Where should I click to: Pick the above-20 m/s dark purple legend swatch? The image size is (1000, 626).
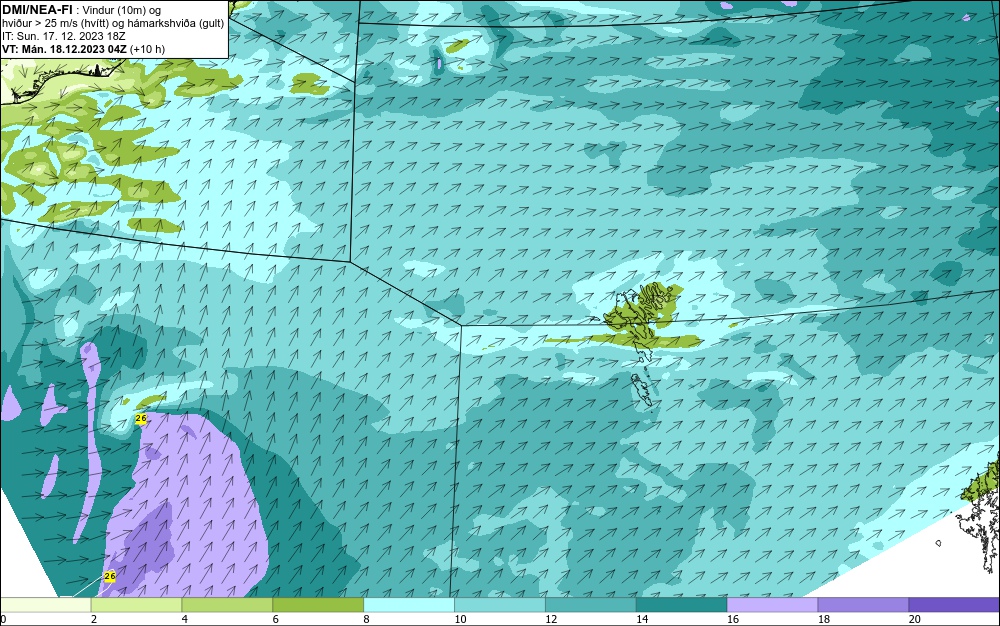coord(954,605)
